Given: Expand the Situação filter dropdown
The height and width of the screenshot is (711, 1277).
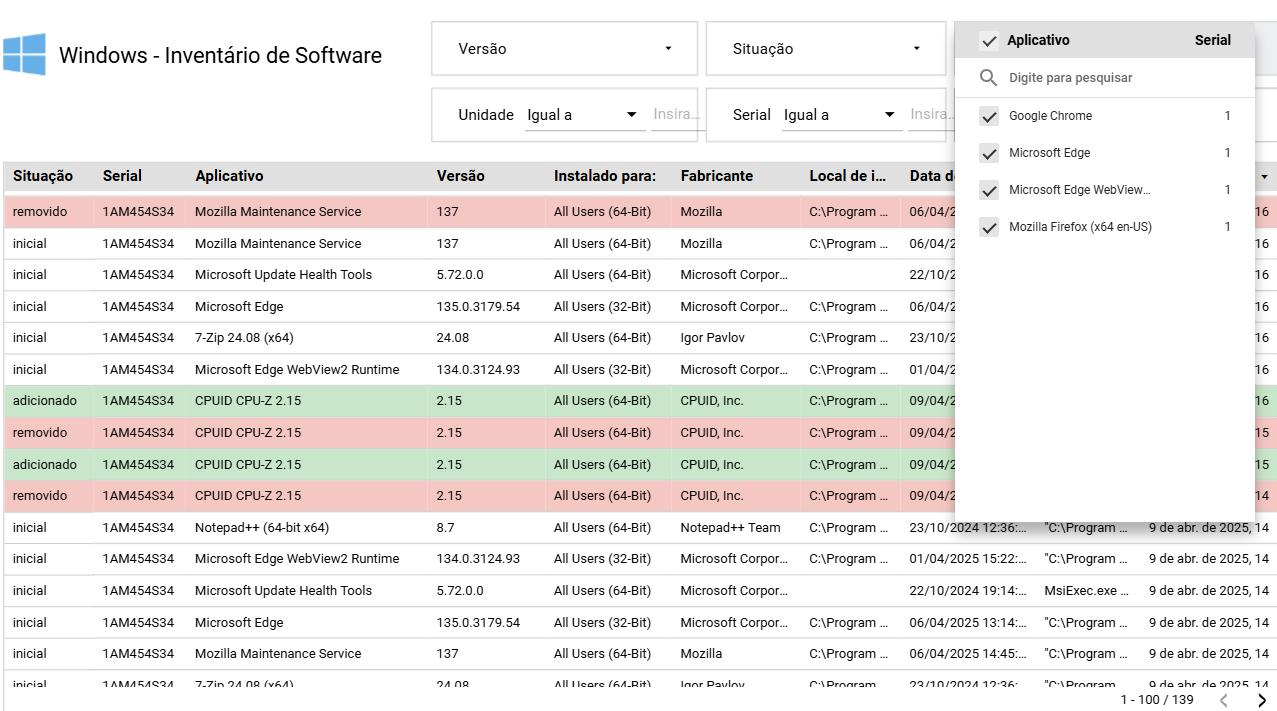Looking at the screenshot, I should 825,49.
